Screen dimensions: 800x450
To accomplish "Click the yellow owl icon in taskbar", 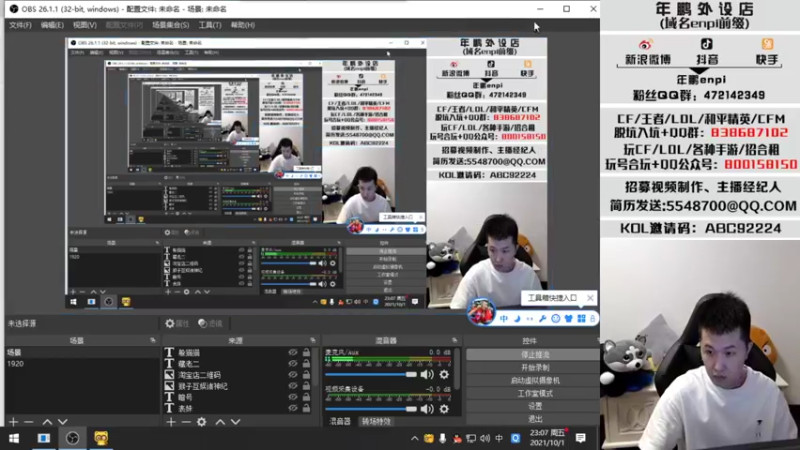I will point(101,438).
